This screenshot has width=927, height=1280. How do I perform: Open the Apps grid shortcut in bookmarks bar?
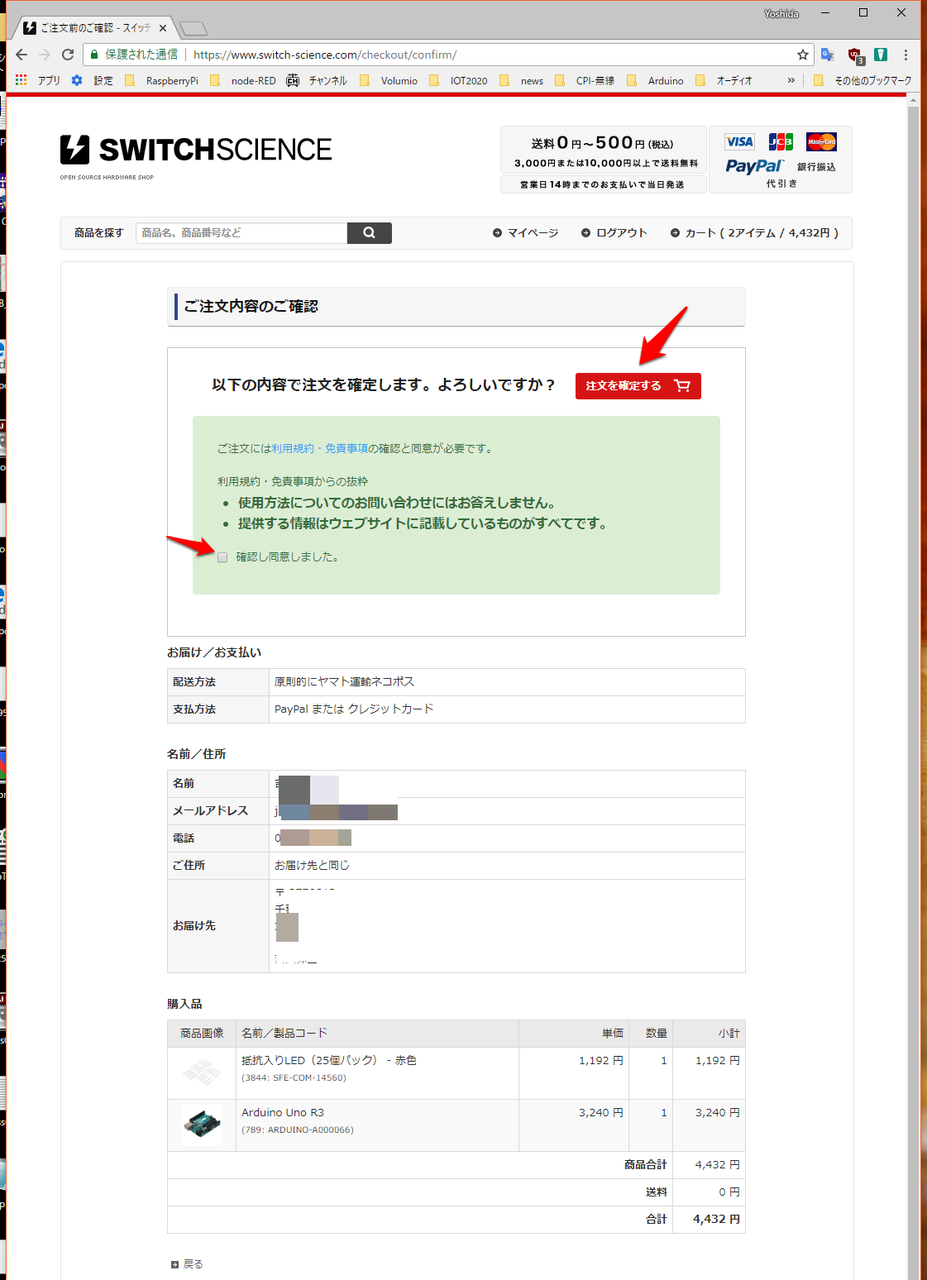coord(21,80)
